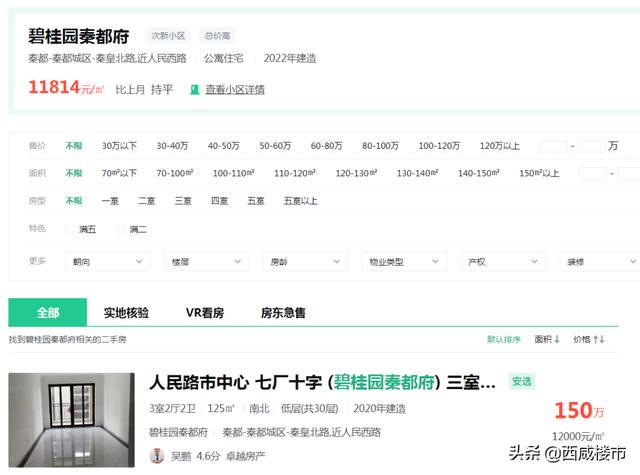Click the 安选 badge on the listing
Viewport: 640px width, 475px height.
tap(522, 382)
